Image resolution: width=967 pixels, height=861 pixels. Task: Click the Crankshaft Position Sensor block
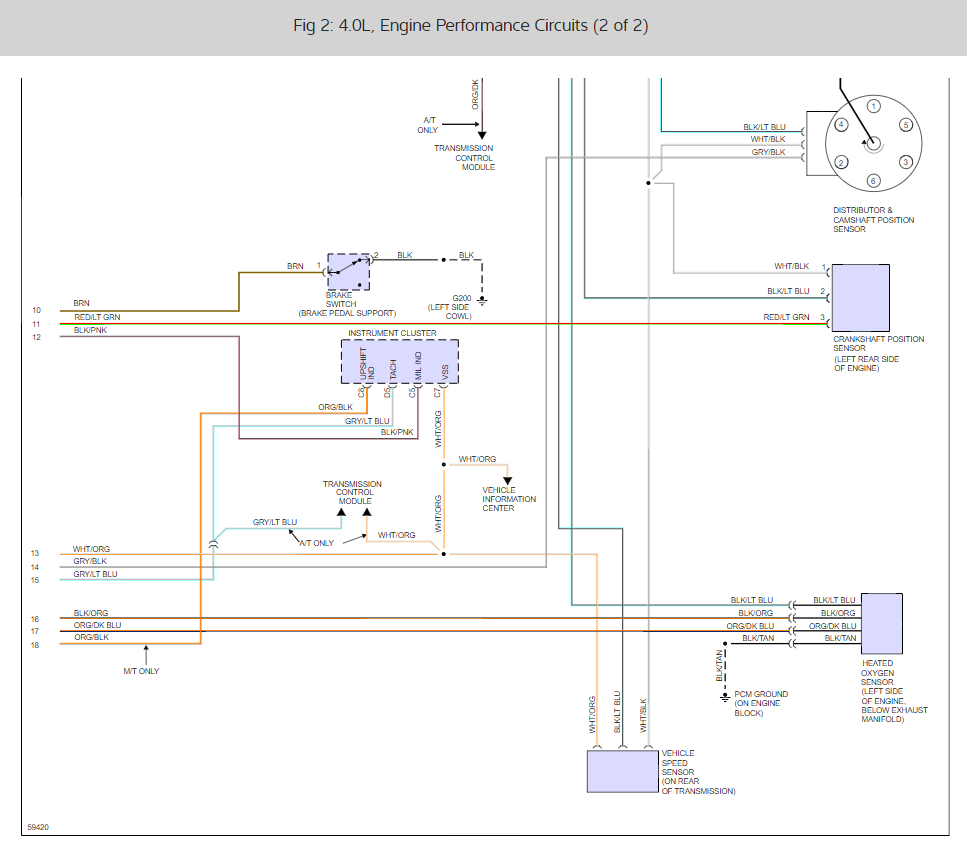coord(861,298)
